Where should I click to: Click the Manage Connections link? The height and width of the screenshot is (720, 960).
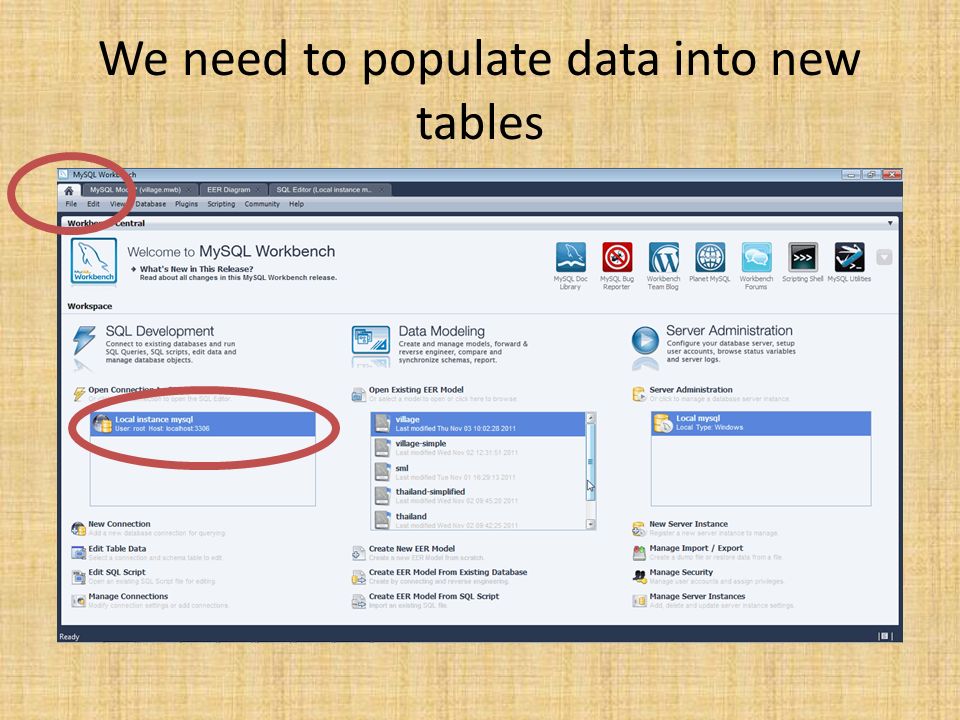tap(128, 596)
